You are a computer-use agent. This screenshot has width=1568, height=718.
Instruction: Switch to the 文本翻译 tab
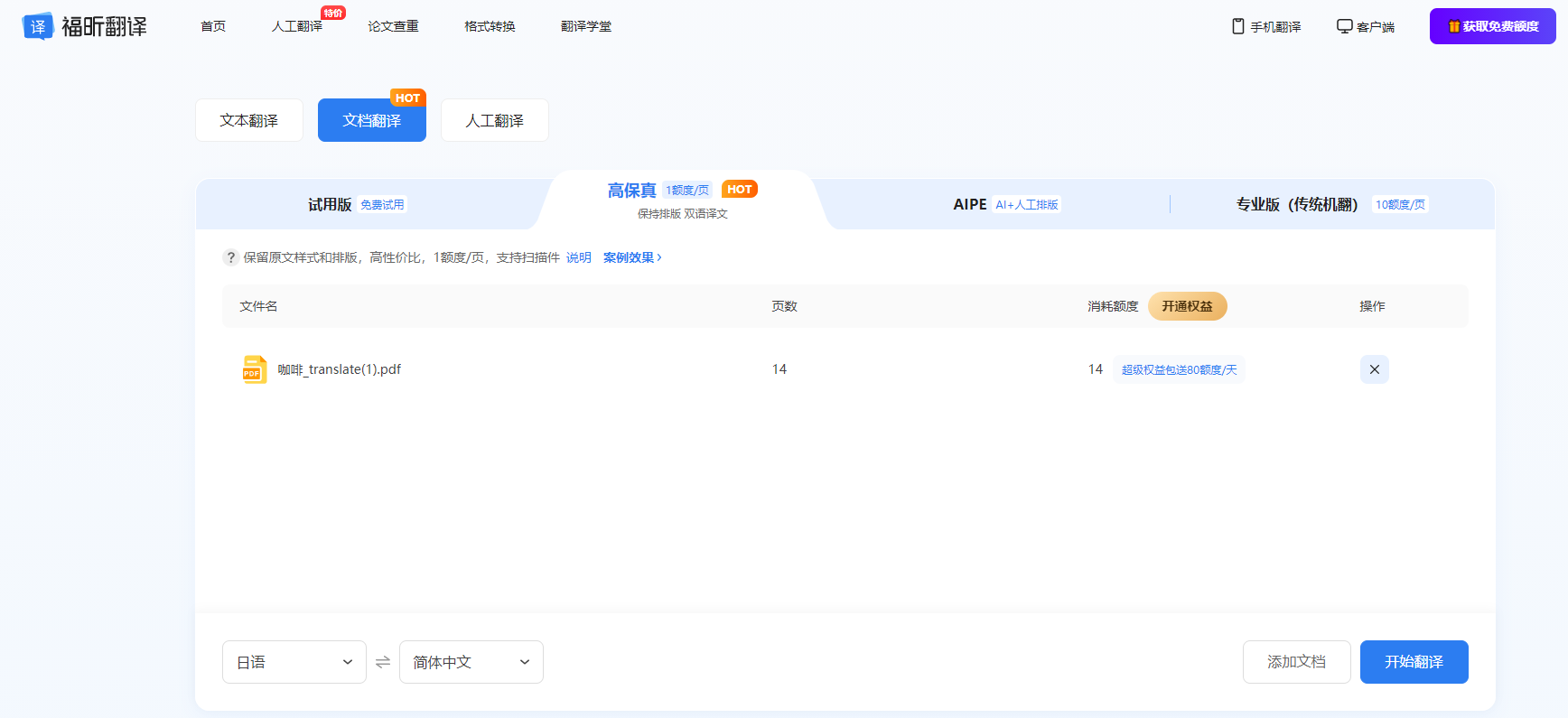(249, 120)
